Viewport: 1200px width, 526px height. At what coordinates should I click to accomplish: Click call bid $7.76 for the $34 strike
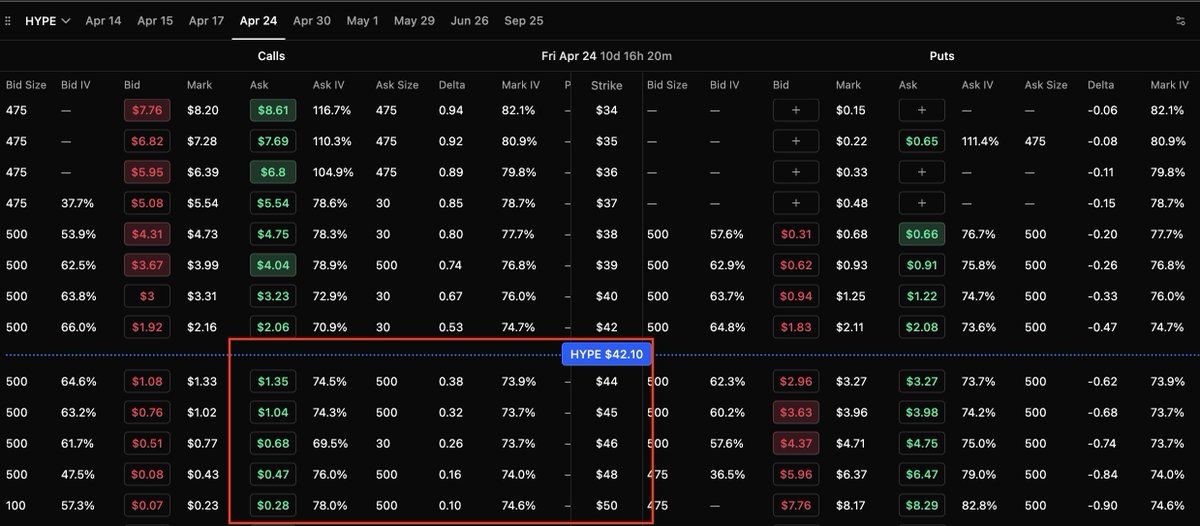146,110
